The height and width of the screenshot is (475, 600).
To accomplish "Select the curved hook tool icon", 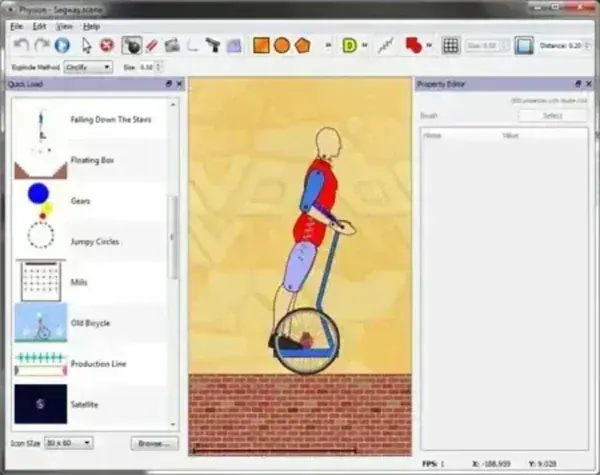I will 192,46.
